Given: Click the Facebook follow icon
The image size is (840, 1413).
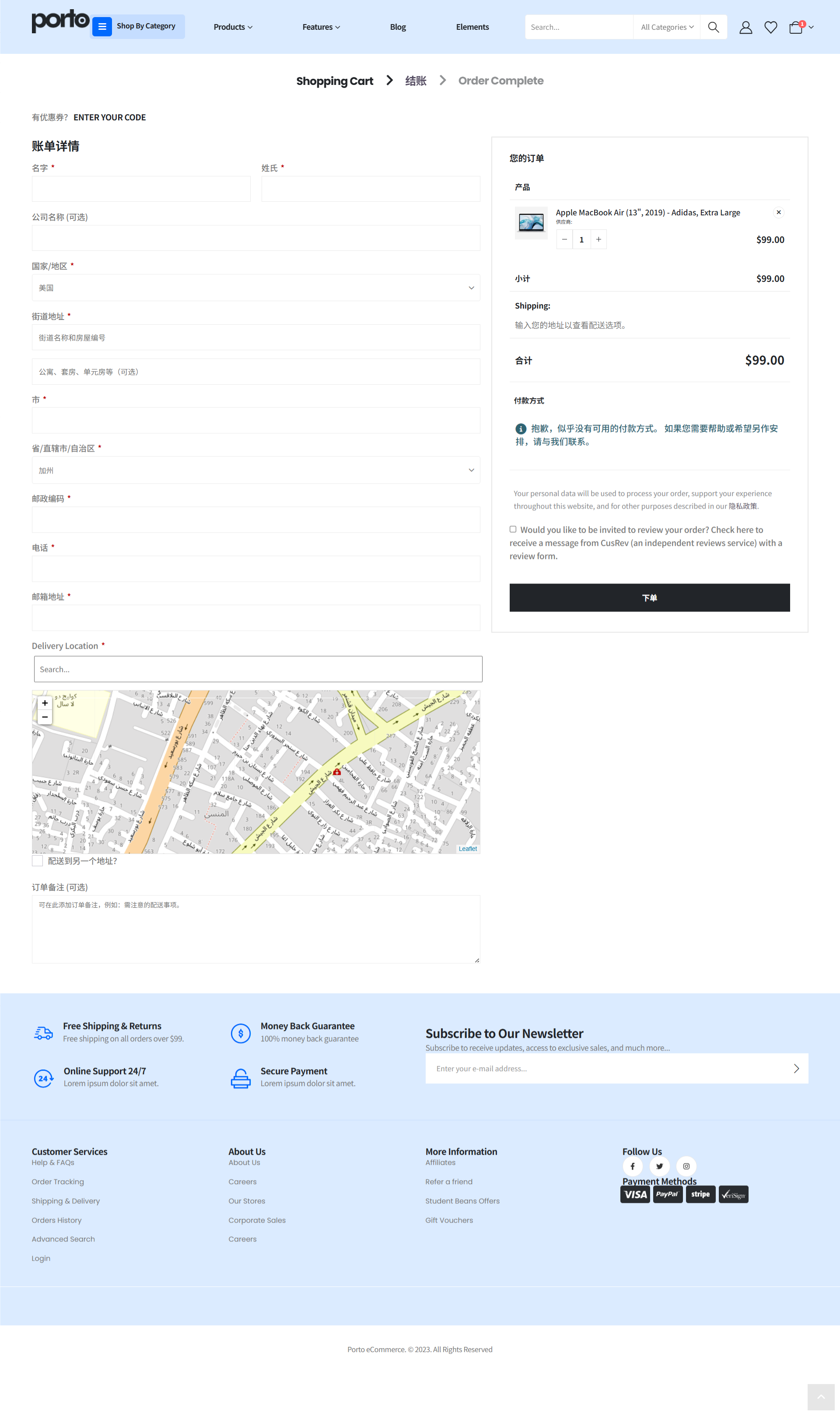Looking at the screenshot, I should pyautogui.click(x=632, y=1166).
